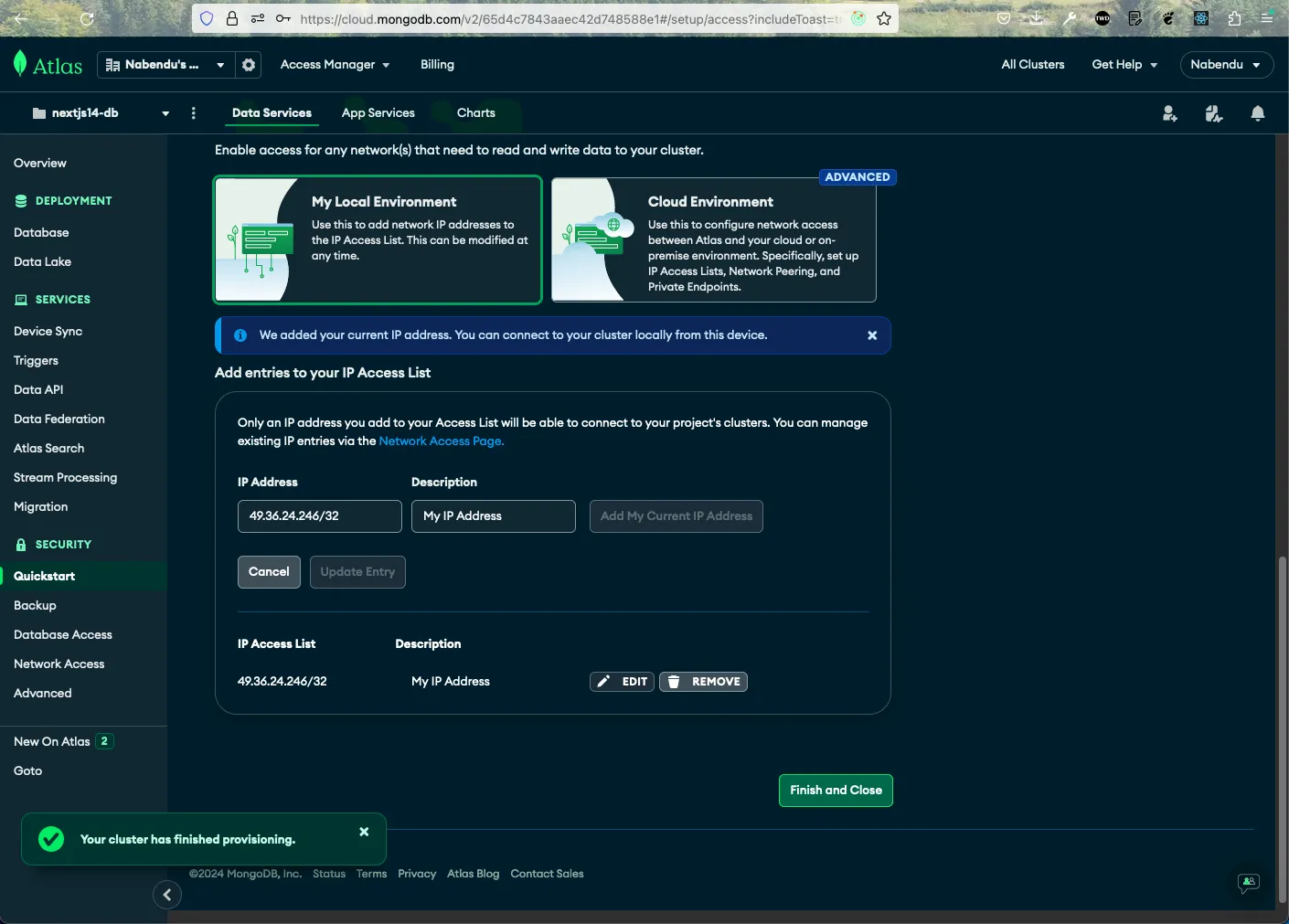Open the Access Manager dropdown
Image resolution: width=1289 pixels, height=924 pixels.
point(335,65)
